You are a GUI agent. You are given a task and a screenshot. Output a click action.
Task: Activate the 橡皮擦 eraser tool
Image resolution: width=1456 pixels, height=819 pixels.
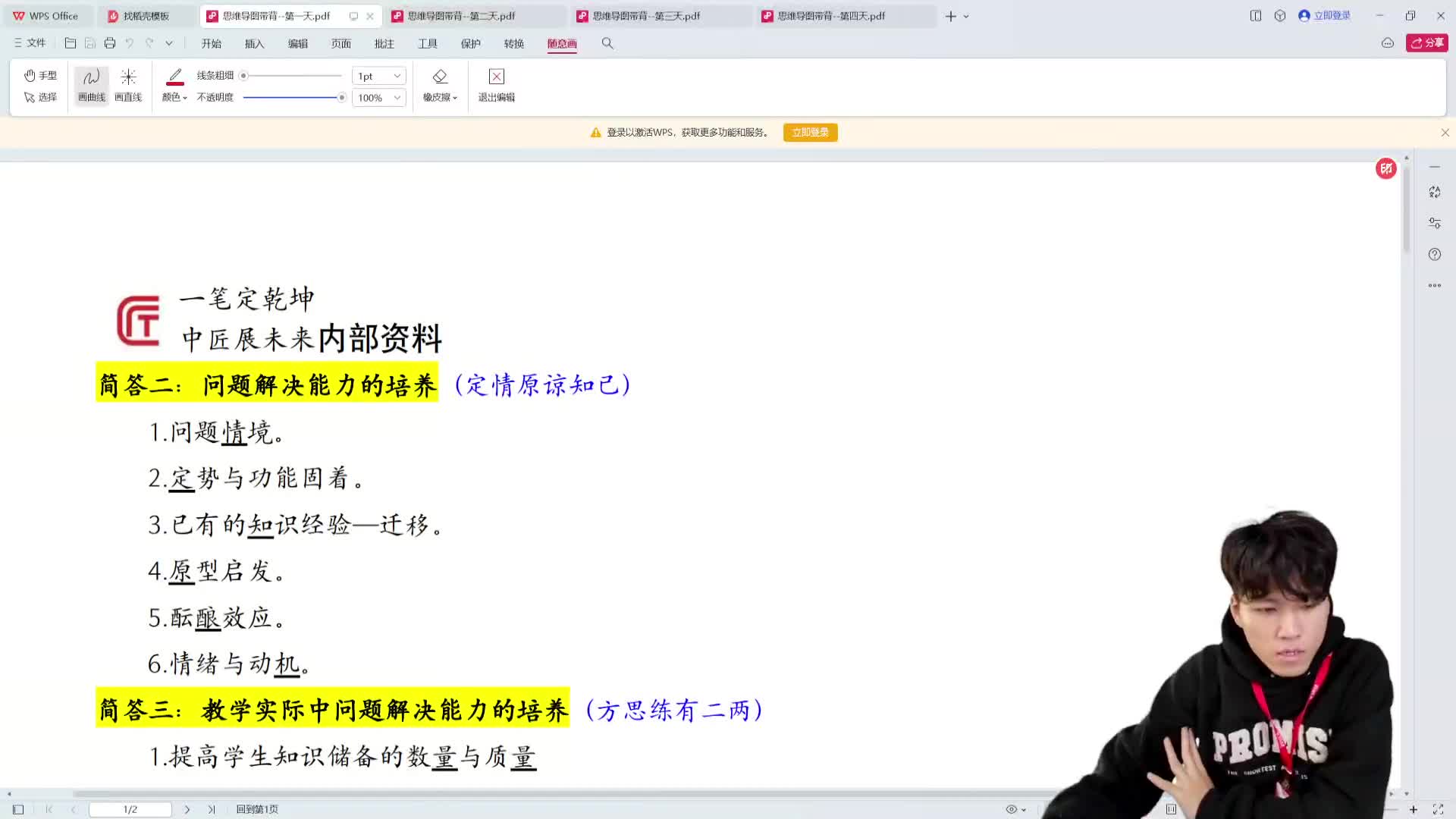[x=439, y=85]
